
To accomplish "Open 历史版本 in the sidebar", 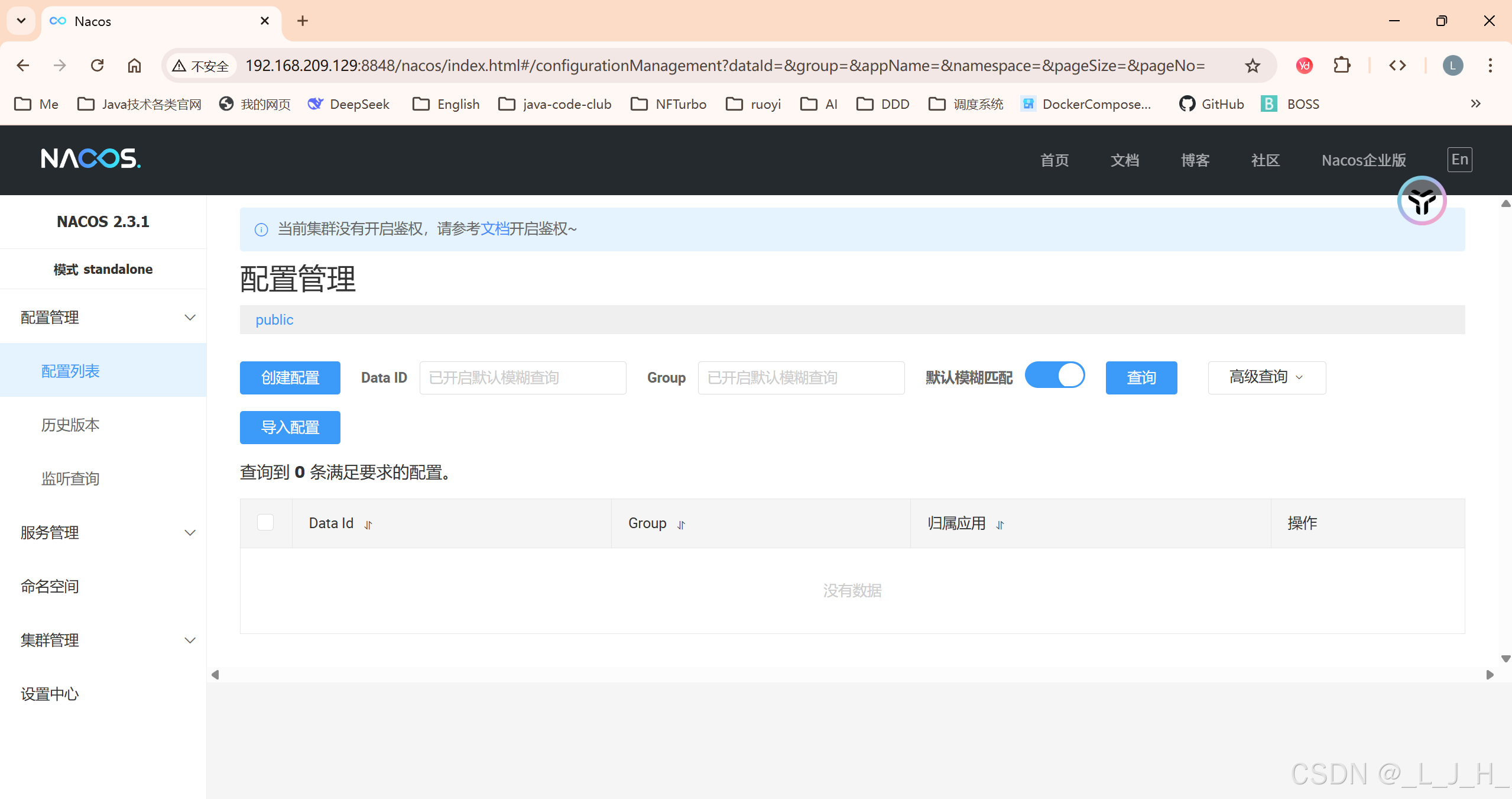I will (x=70, y=425).
